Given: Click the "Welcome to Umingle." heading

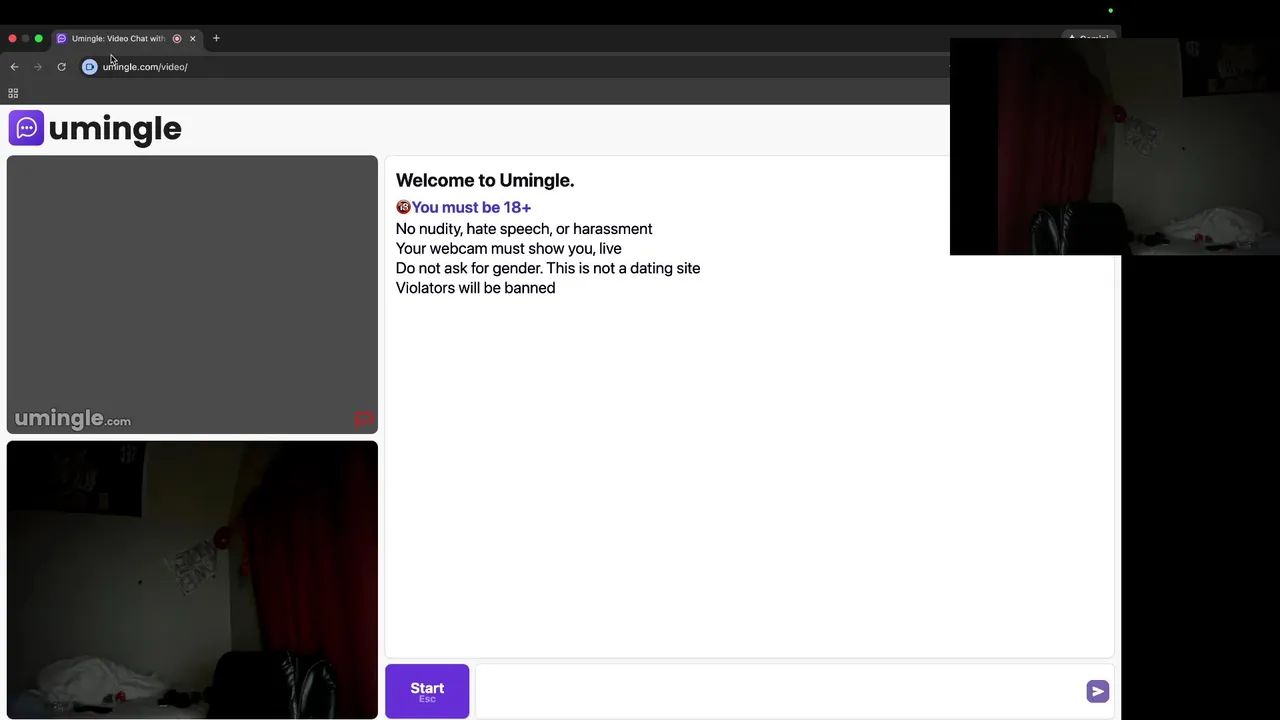Looking at the screenshot, I should coord(485,181).
